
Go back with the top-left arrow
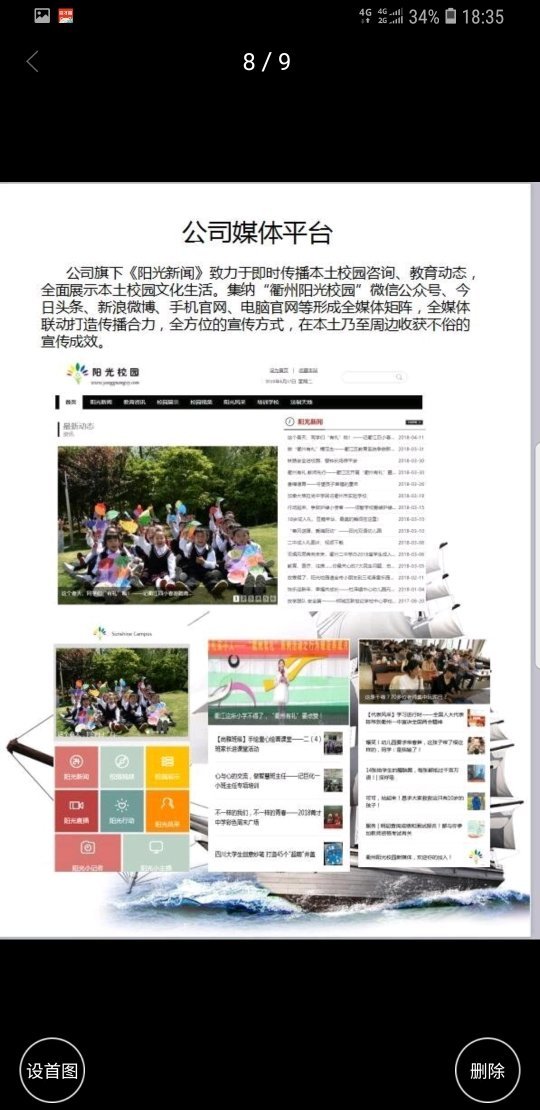tap(32, 62)
